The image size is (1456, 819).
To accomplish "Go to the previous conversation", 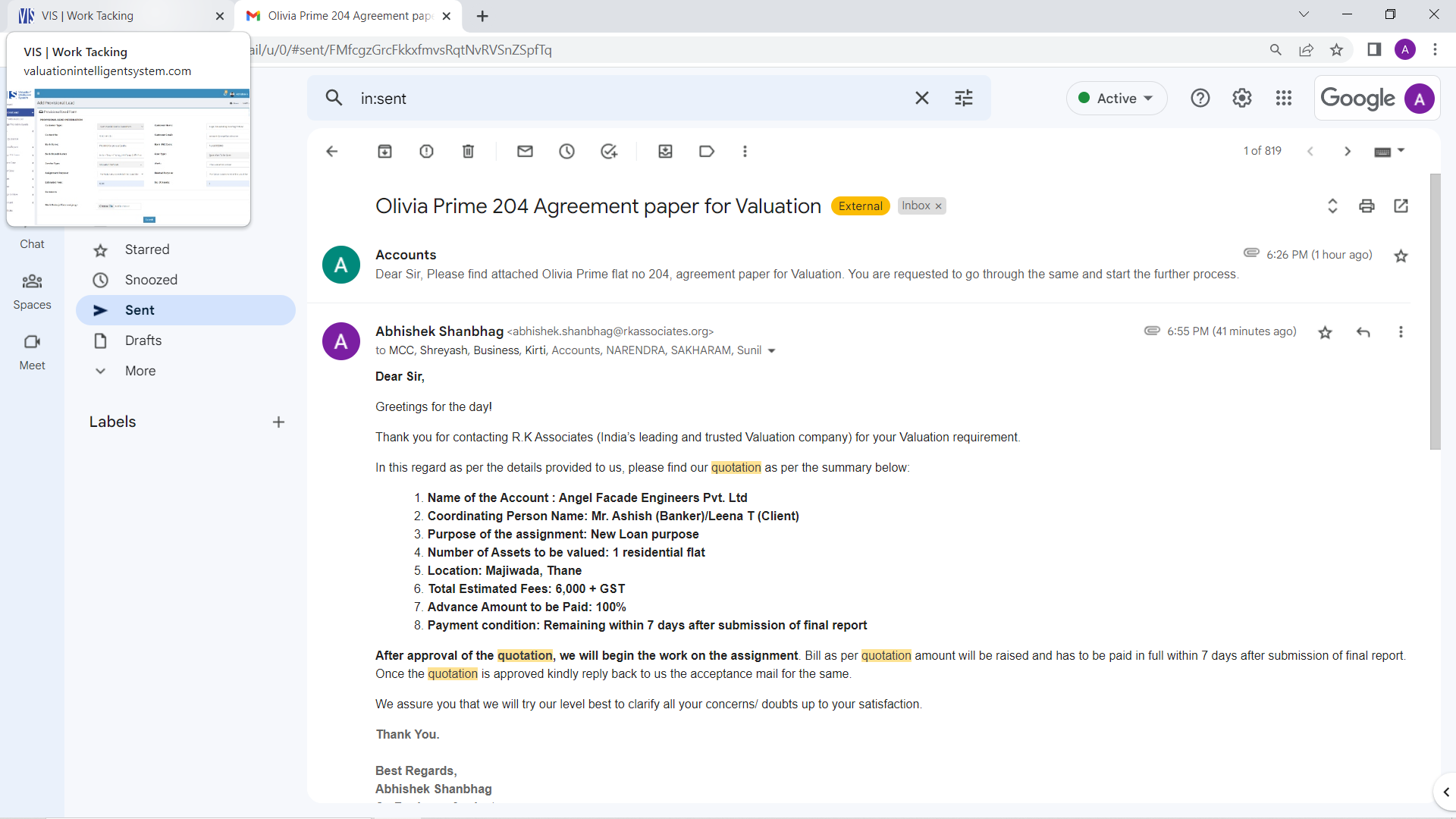I will 1310,151.
